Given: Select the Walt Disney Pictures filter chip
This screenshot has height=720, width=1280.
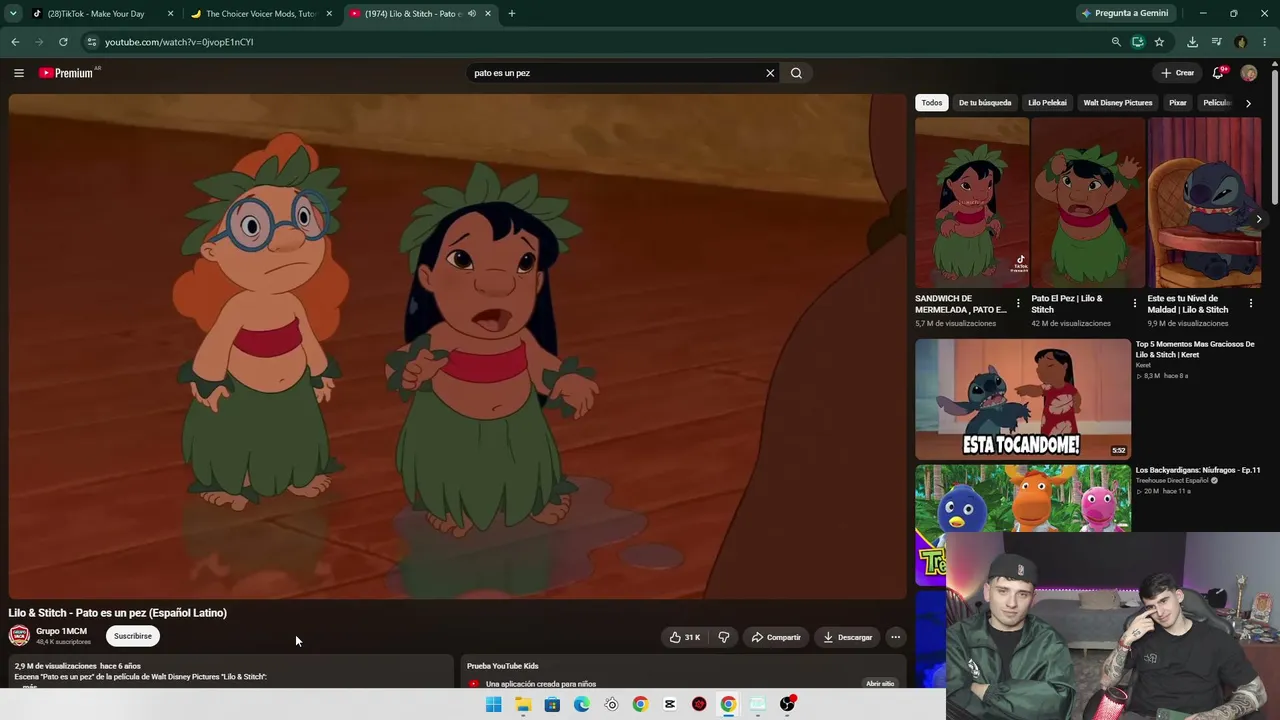Looking at the screenshot, I should click(1118, 103).
